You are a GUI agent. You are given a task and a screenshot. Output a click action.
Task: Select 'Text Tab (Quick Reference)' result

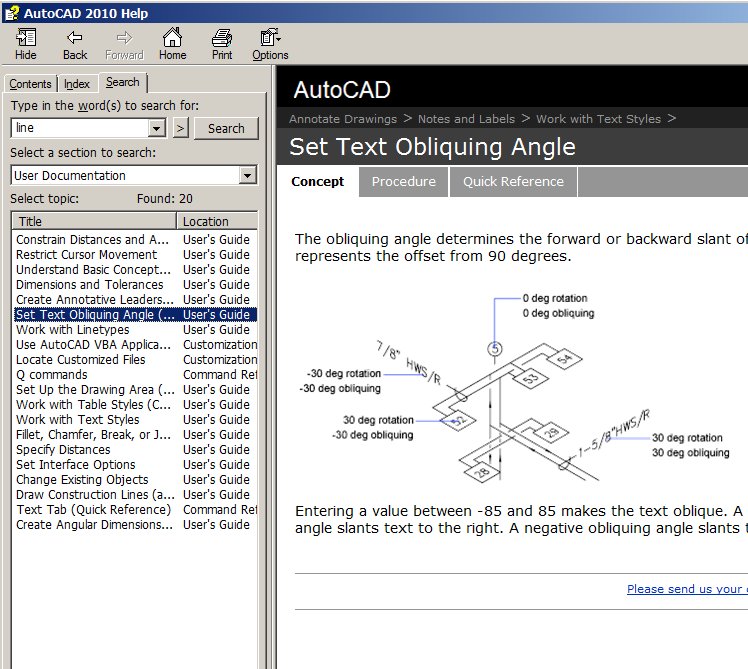[135, 510]
